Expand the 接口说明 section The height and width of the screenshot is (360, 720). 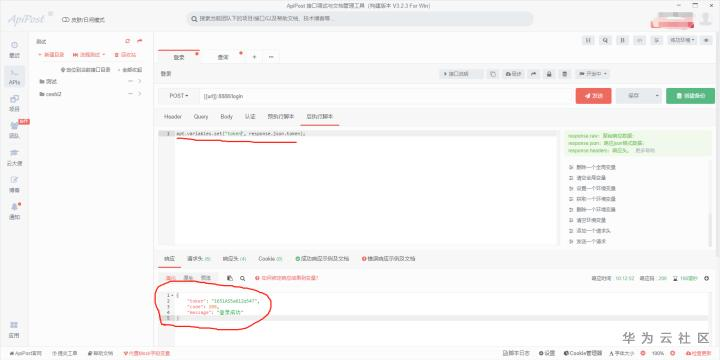[x=461, y=74]
